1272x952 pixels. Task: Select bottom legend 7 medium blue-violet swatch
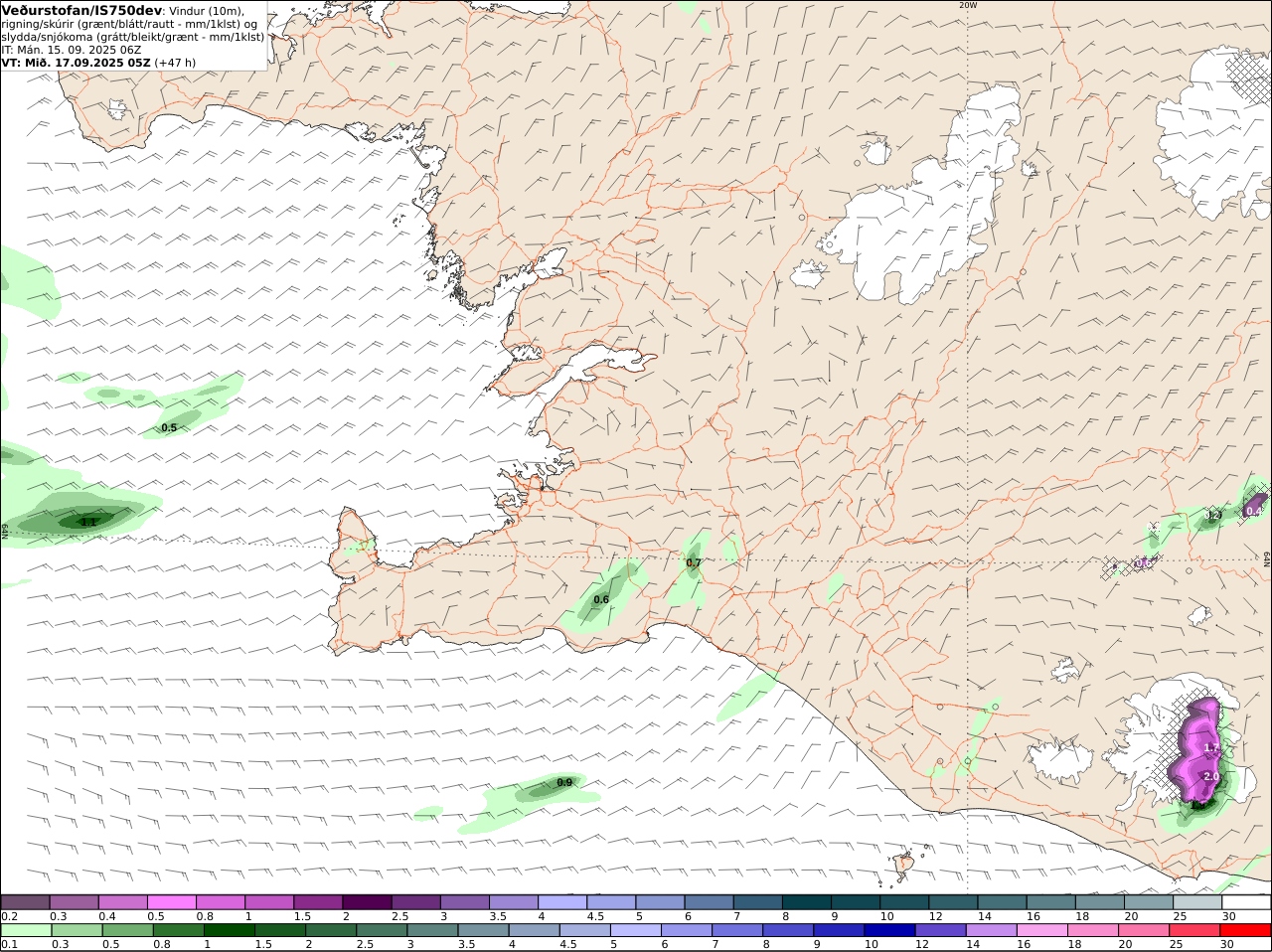tap(737, 930)
